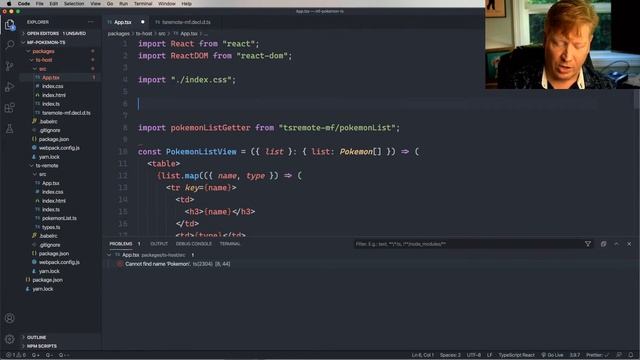This screenshot has height=360, width=640.
Task: Click the 'Cannot find name Pokemon' error entry
Action: point(178,264)
